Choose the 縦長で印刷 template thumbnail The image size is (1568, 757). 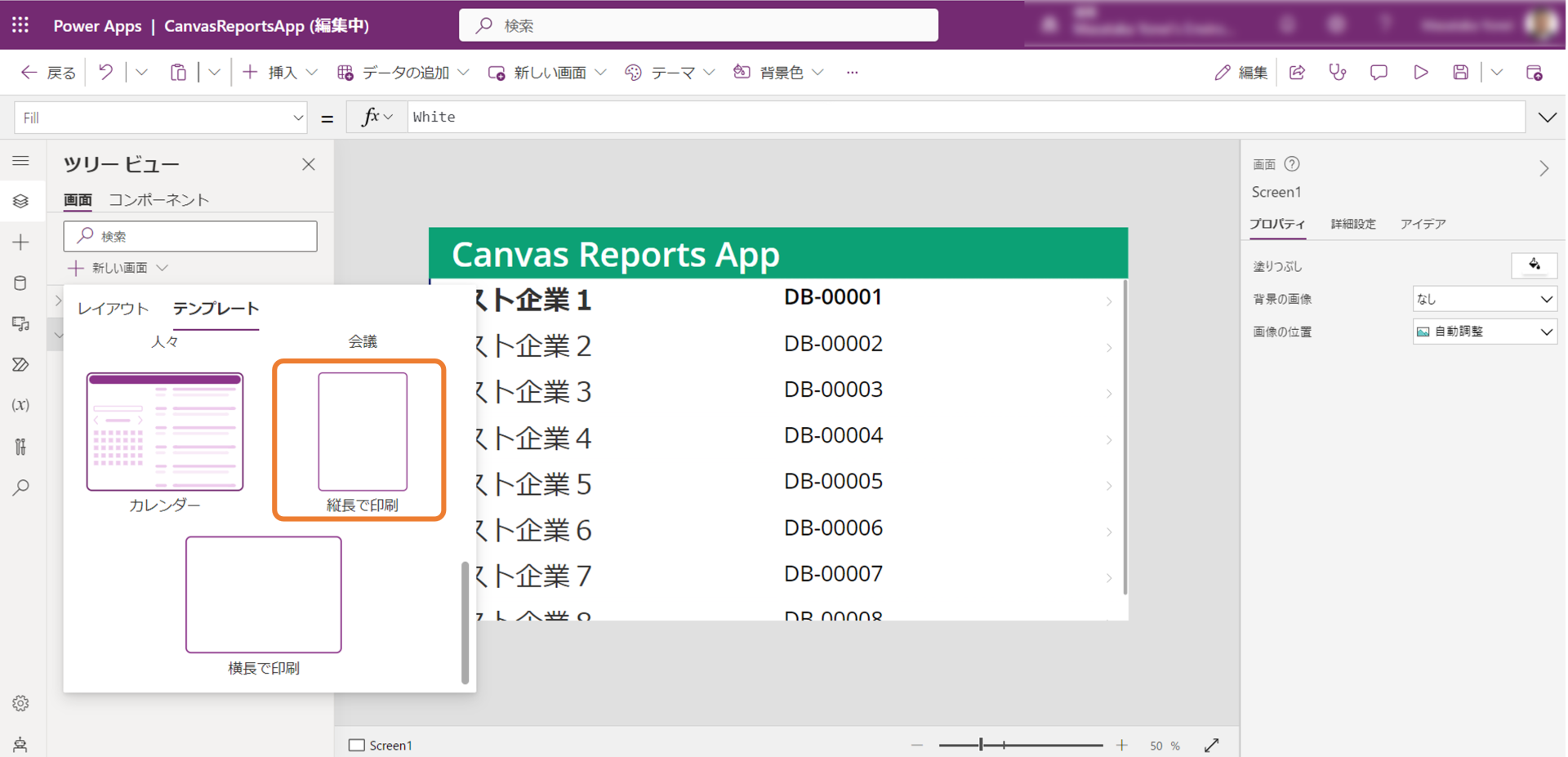363,432
